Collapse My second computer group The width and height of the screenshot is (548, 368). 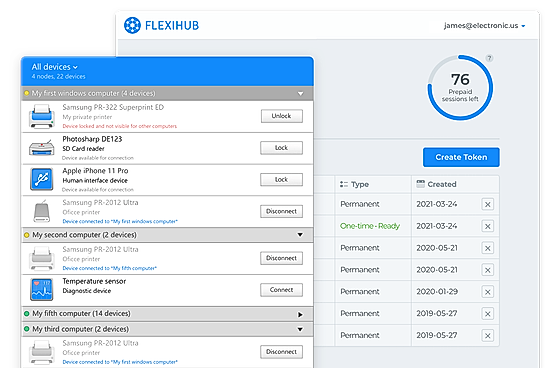click(x=300, y=235)
